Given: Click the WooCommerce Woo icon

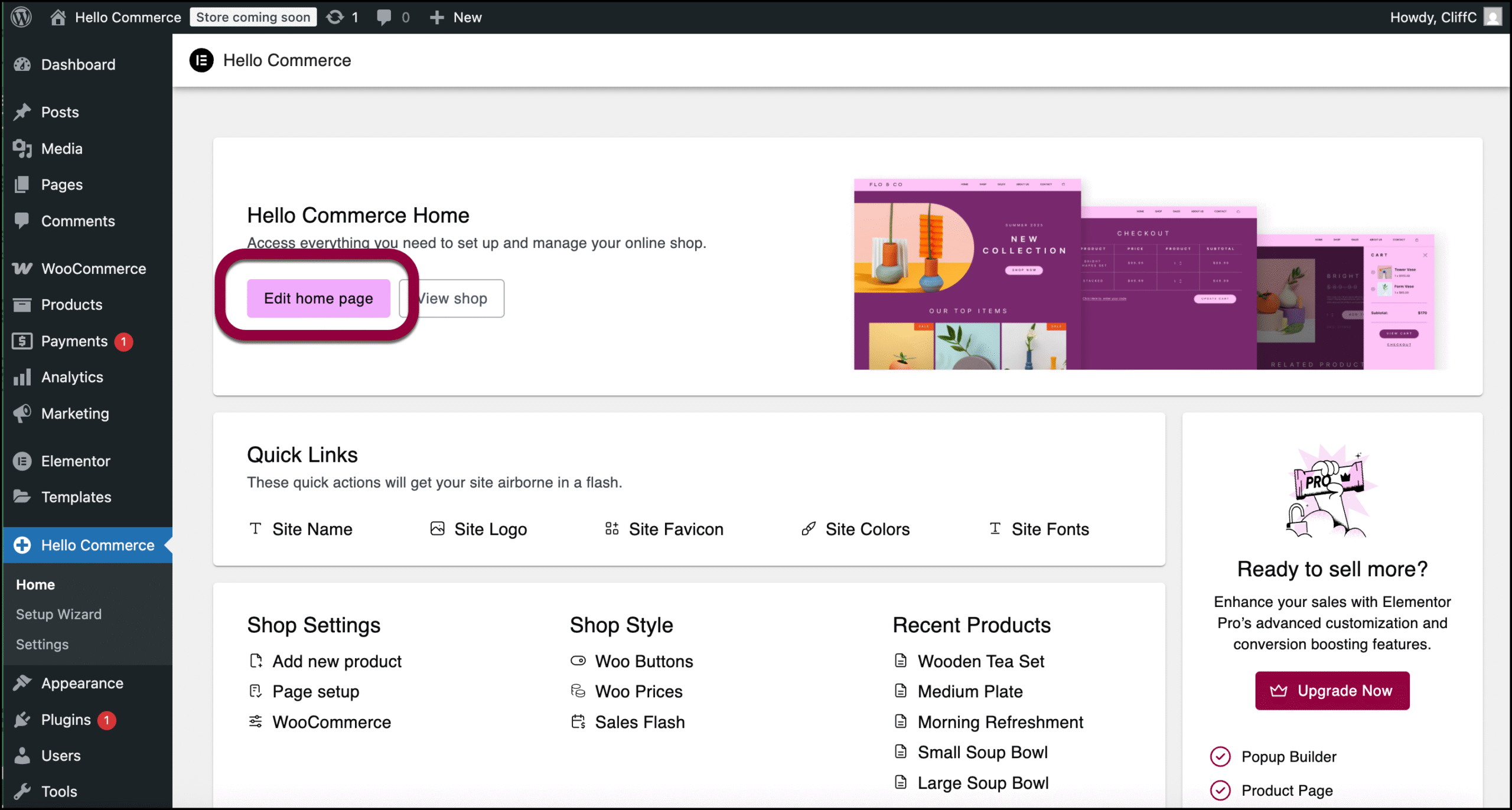Looking at the screenshot, I should pyautogui.click(x=22, y=269).
